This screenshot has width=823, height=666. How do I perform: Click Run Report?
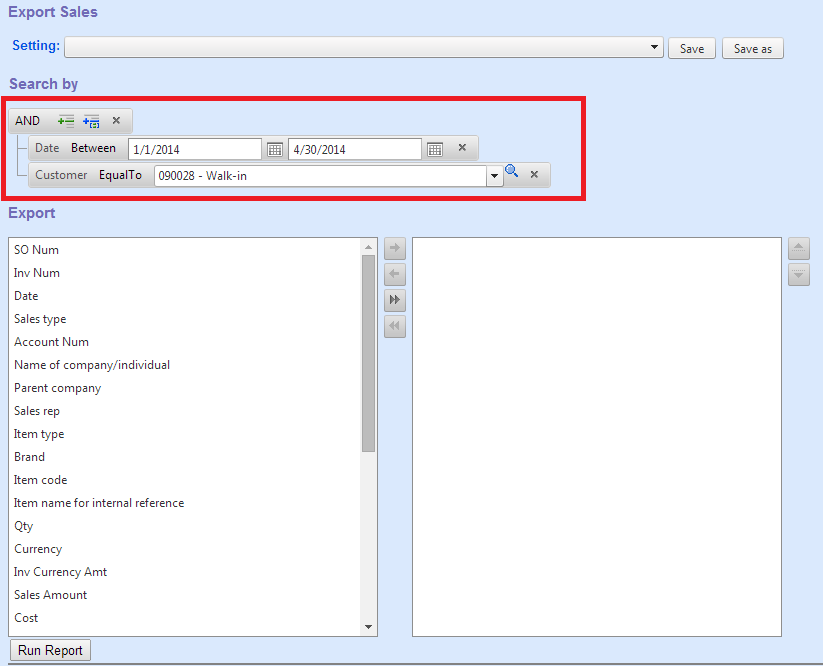pos(50,650)
